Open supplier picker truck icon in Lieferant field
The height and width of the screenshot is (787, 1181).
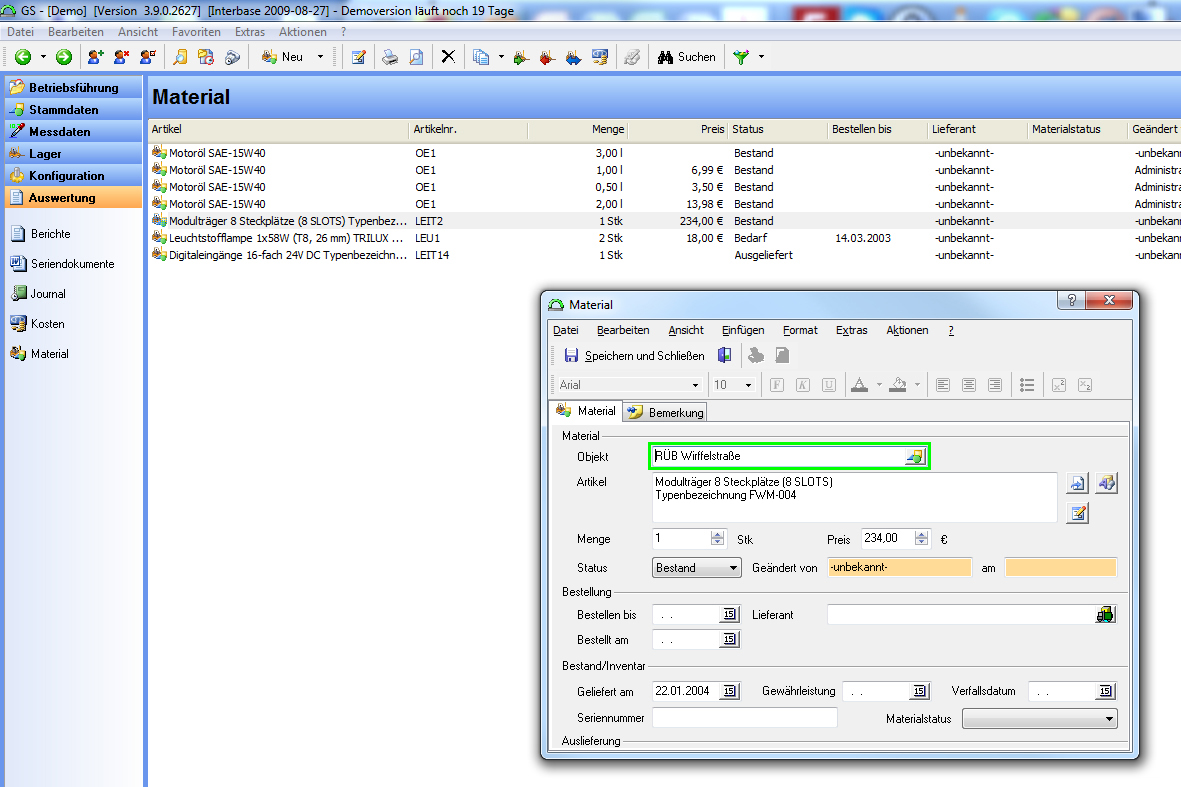[x=1105, y=615]
